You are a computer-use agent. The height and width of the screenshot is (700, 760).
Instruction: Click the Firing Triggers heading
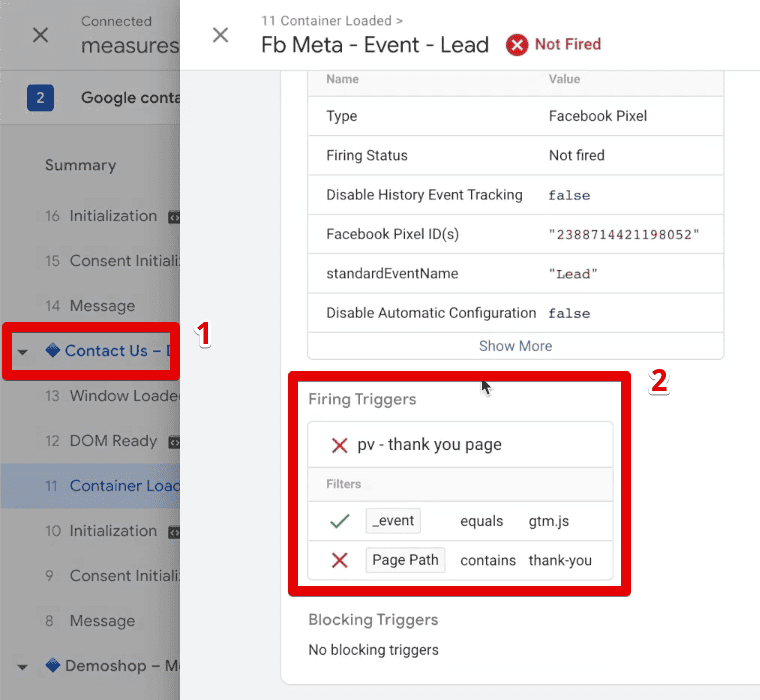[x=362, y=399]
